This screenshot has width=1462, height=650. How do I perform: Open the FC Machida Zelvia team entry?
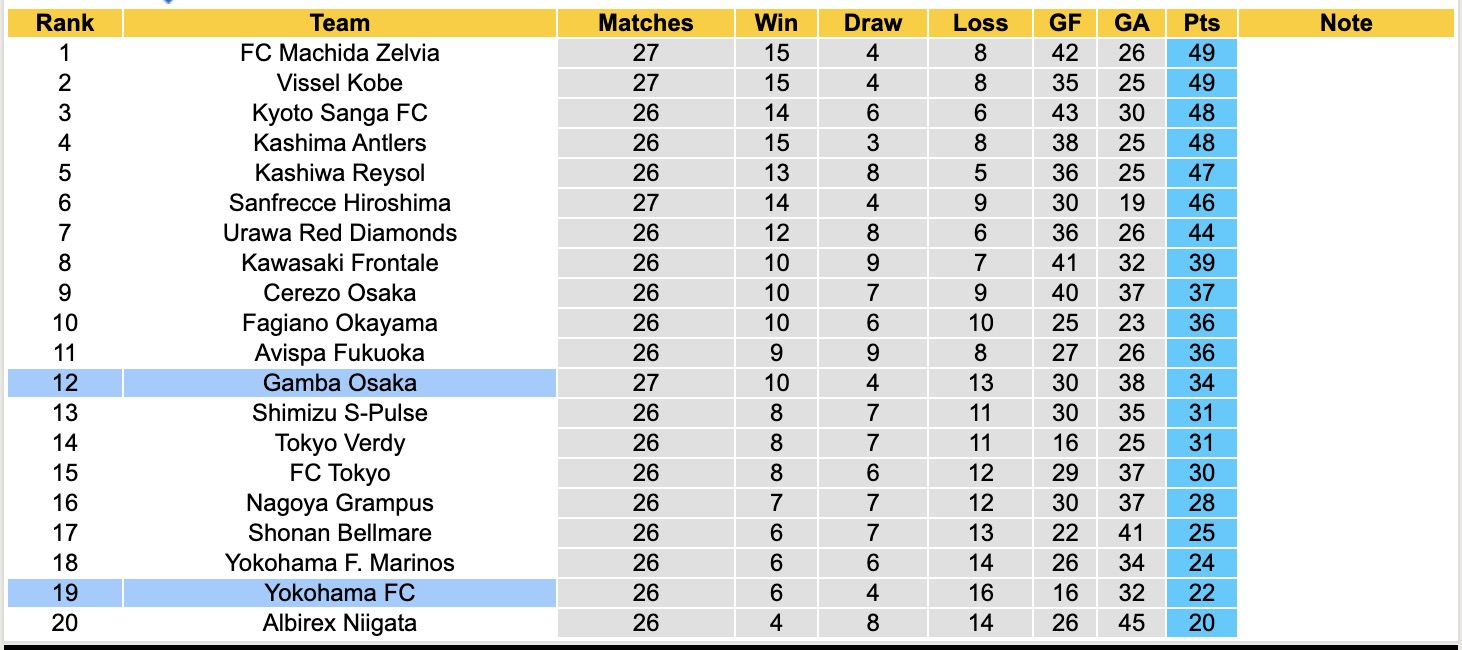click(340, 53)
